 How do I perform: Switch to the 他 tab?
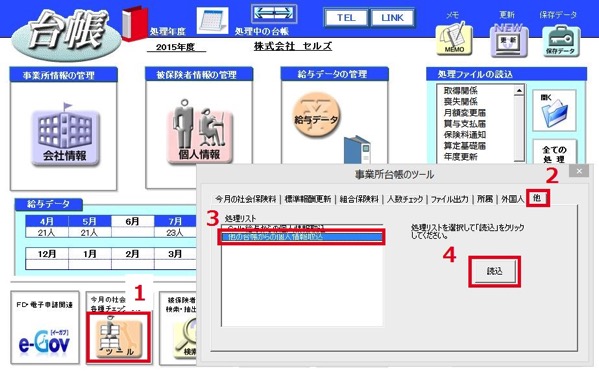pyautogui.click(x=537, y=198)
